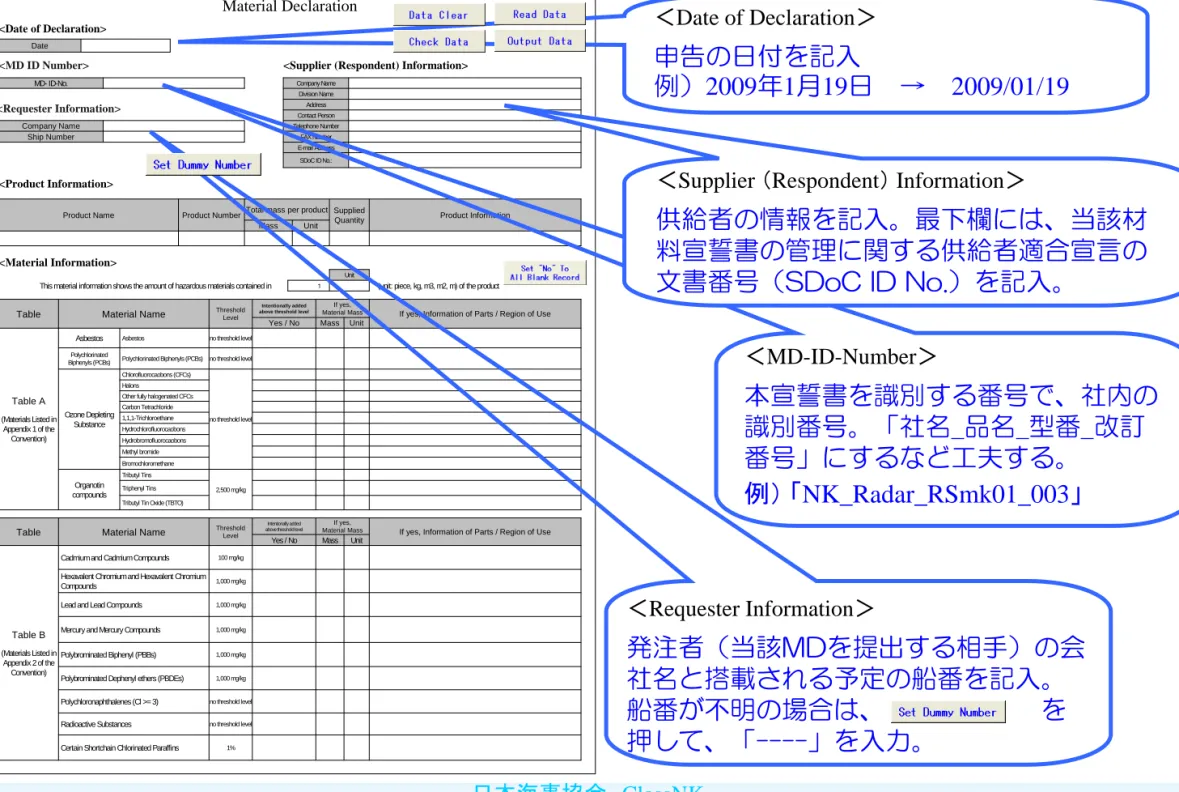Select the empty cell under Product Name
Image resolution: width=1179 pixels, height=792 pixels.
click(89, 238)
